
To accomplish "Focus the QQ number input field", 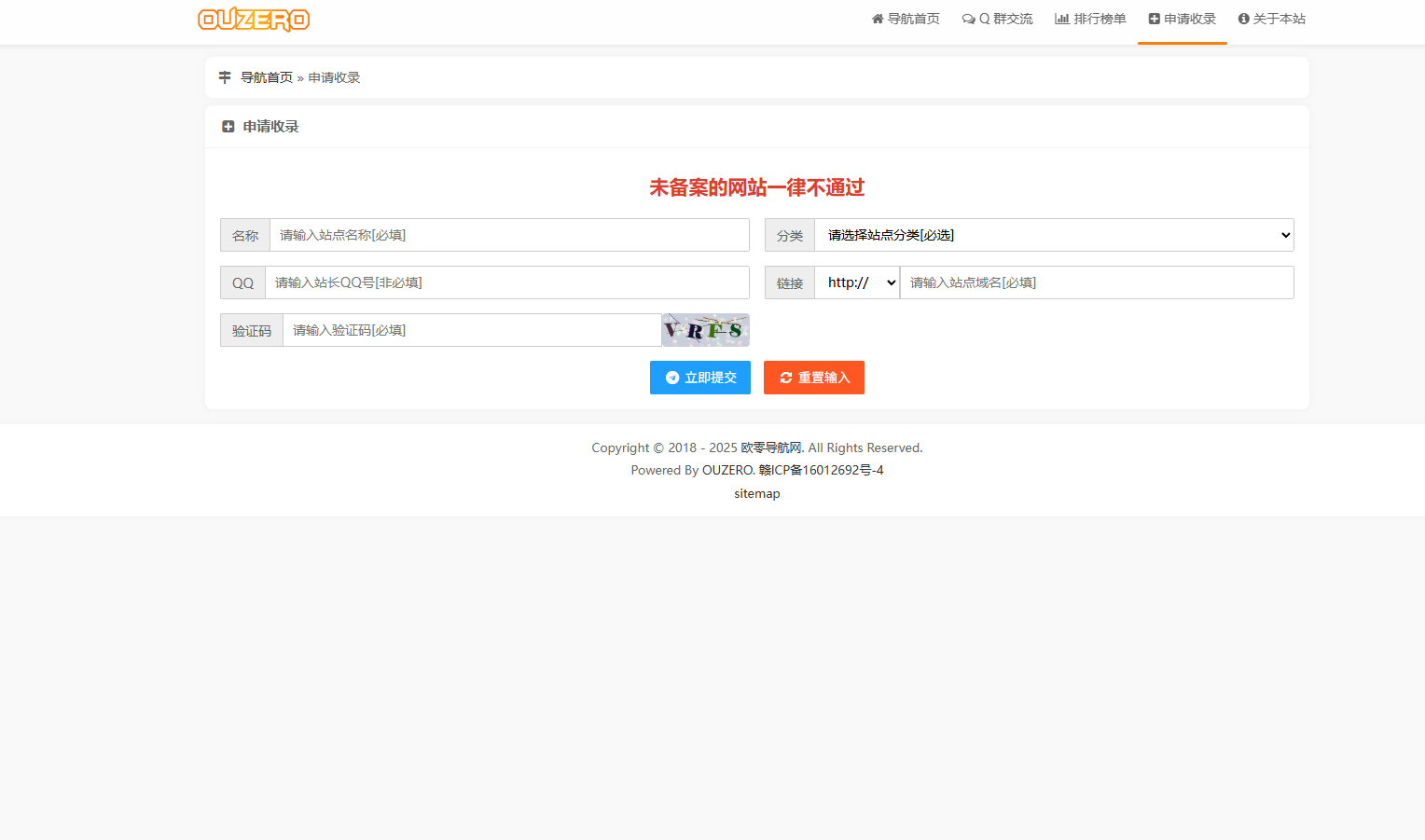I will 506,282.
